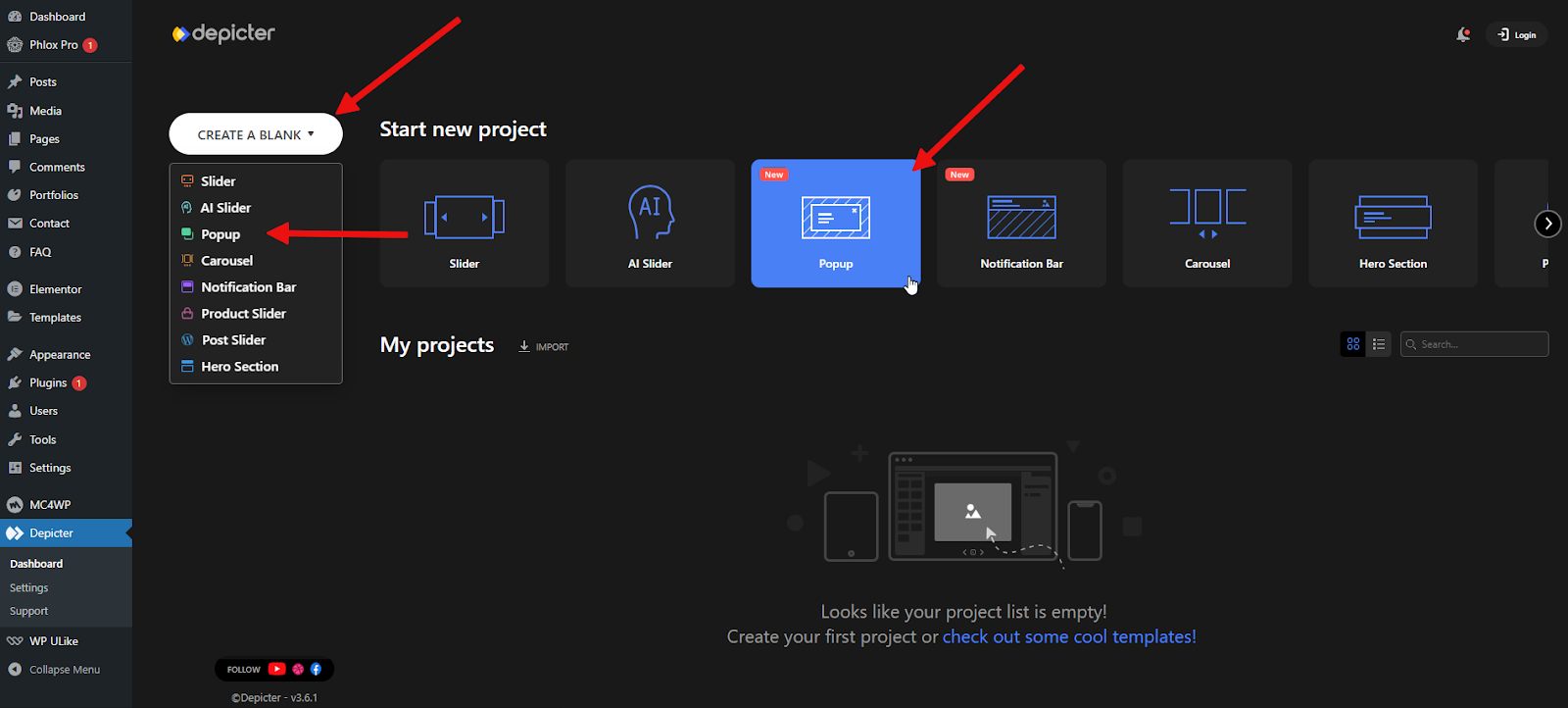The width and height of the screenshot is (1568, 708).
Task: Open Depicter Settings submenu item
Action: tap(29, 587)
